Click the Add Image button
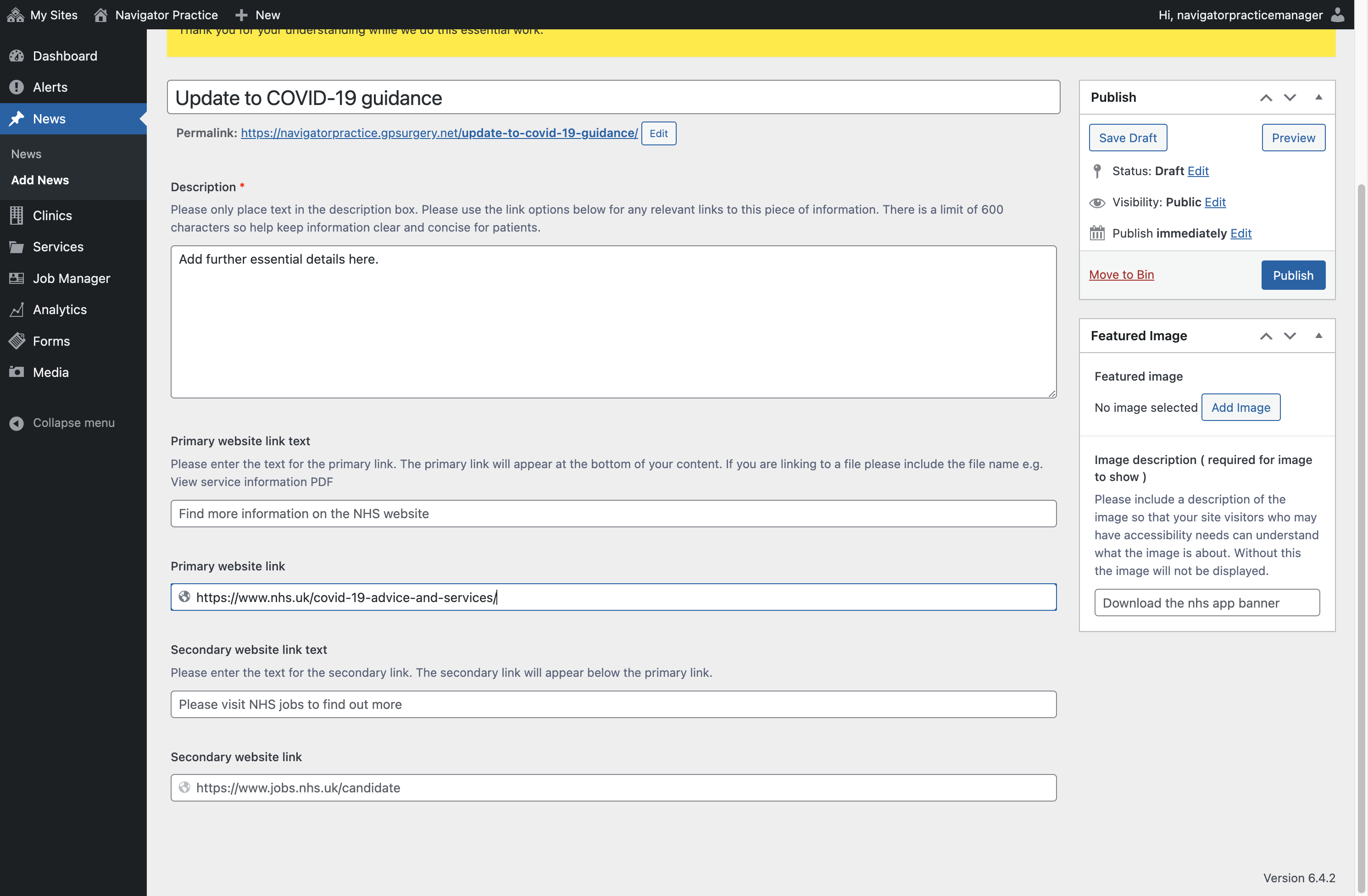Screen dimensions: 1368x896 [x=1241, y=407]
